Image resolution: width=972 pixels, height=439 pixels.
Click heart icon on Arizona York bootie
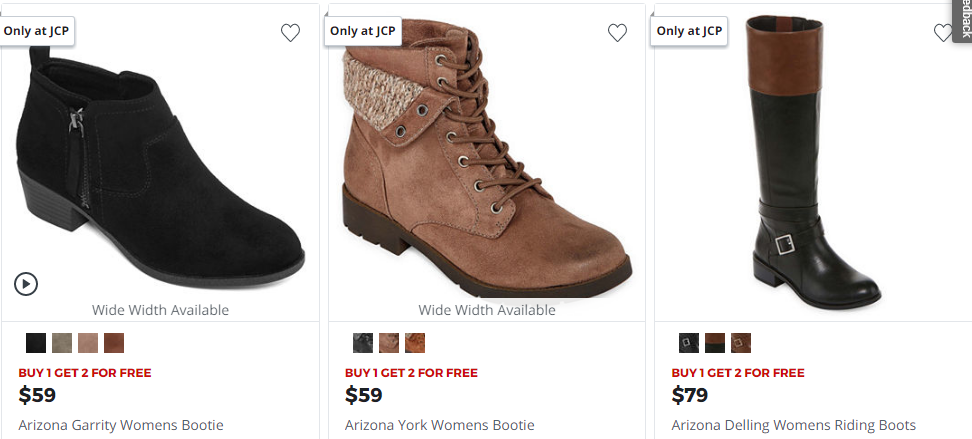coord(617,33)
